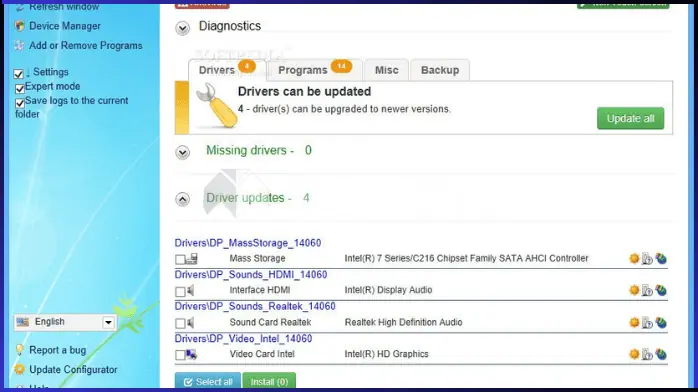Click the Update all button
The image size is (698, 392).
(630, 118)
